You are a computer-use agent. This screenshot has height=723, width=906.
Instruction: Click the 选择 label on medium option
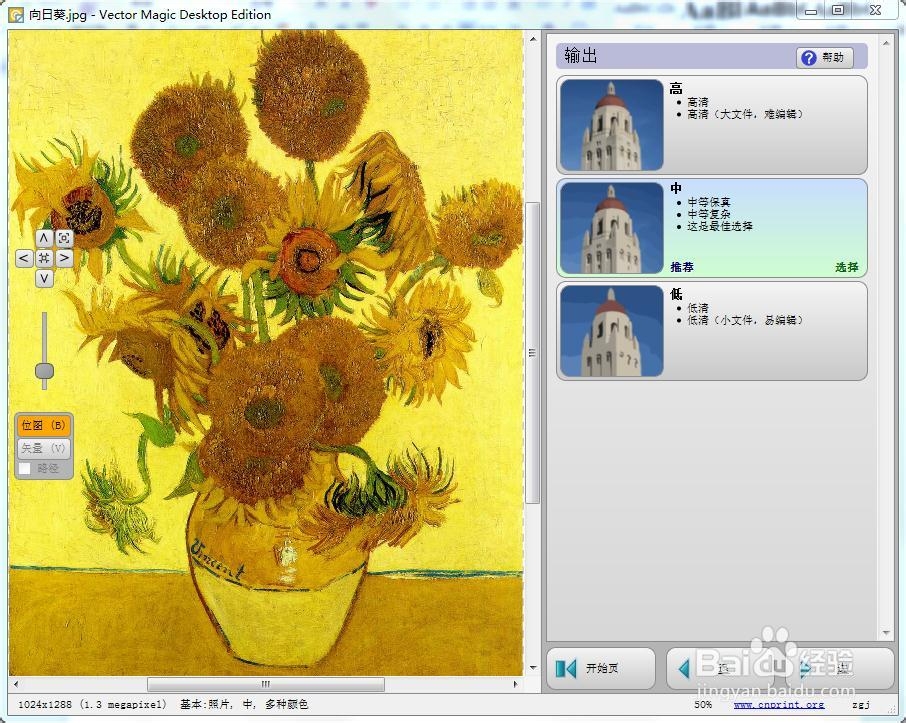(x=846, y=267)
